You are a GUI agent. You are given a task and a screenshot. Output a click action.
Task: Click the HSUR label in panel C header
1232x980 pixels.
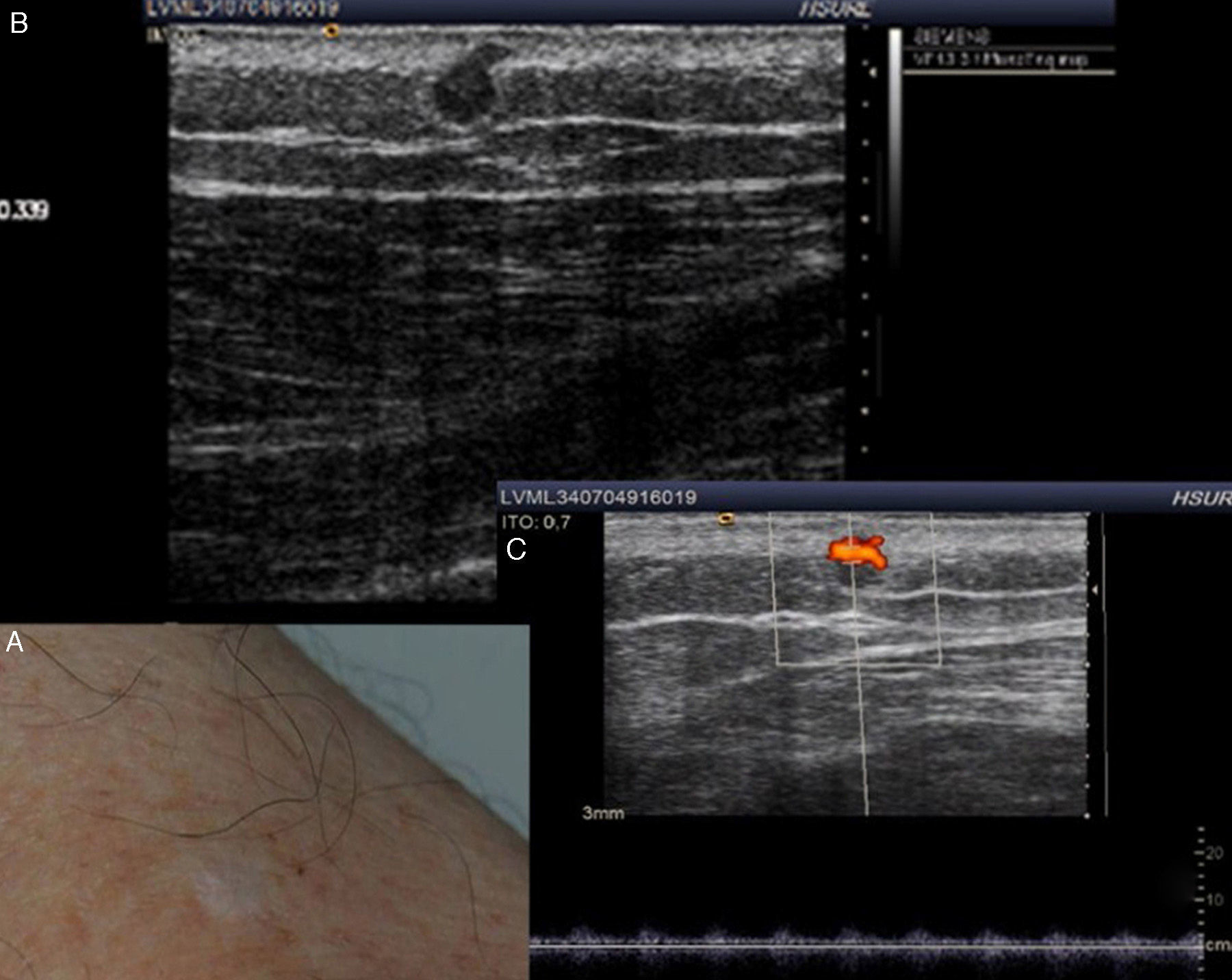click(x=1200, y=498)
